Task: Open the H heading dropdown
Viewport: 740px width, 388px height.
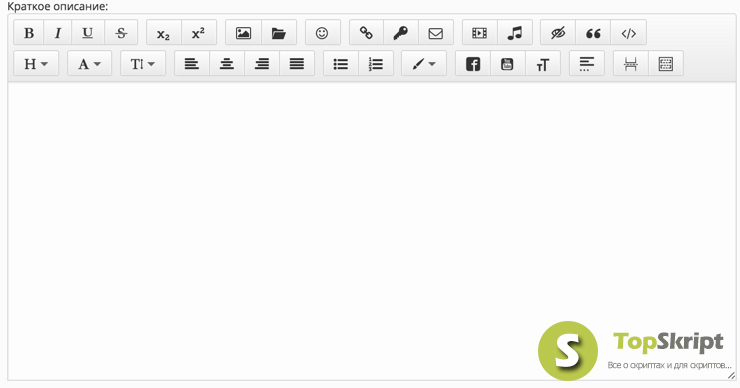Action: click(x=36, y=64)
